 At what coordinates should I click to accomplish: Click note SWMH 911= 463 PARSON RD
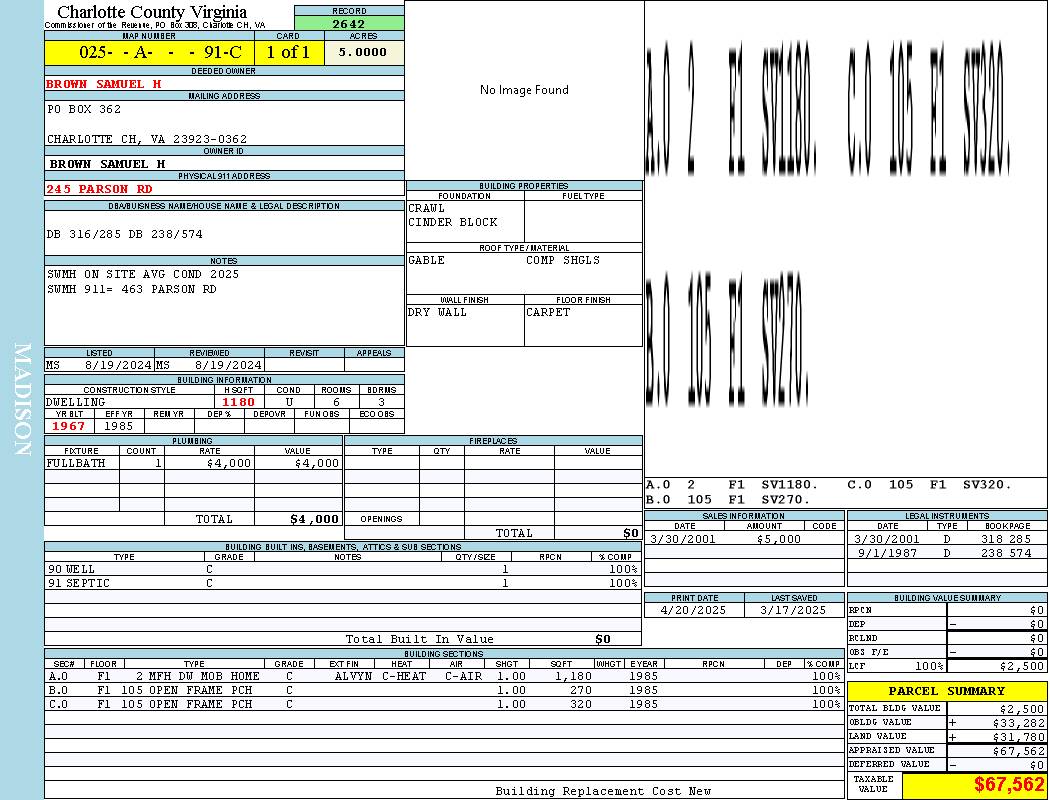point(132,289)
